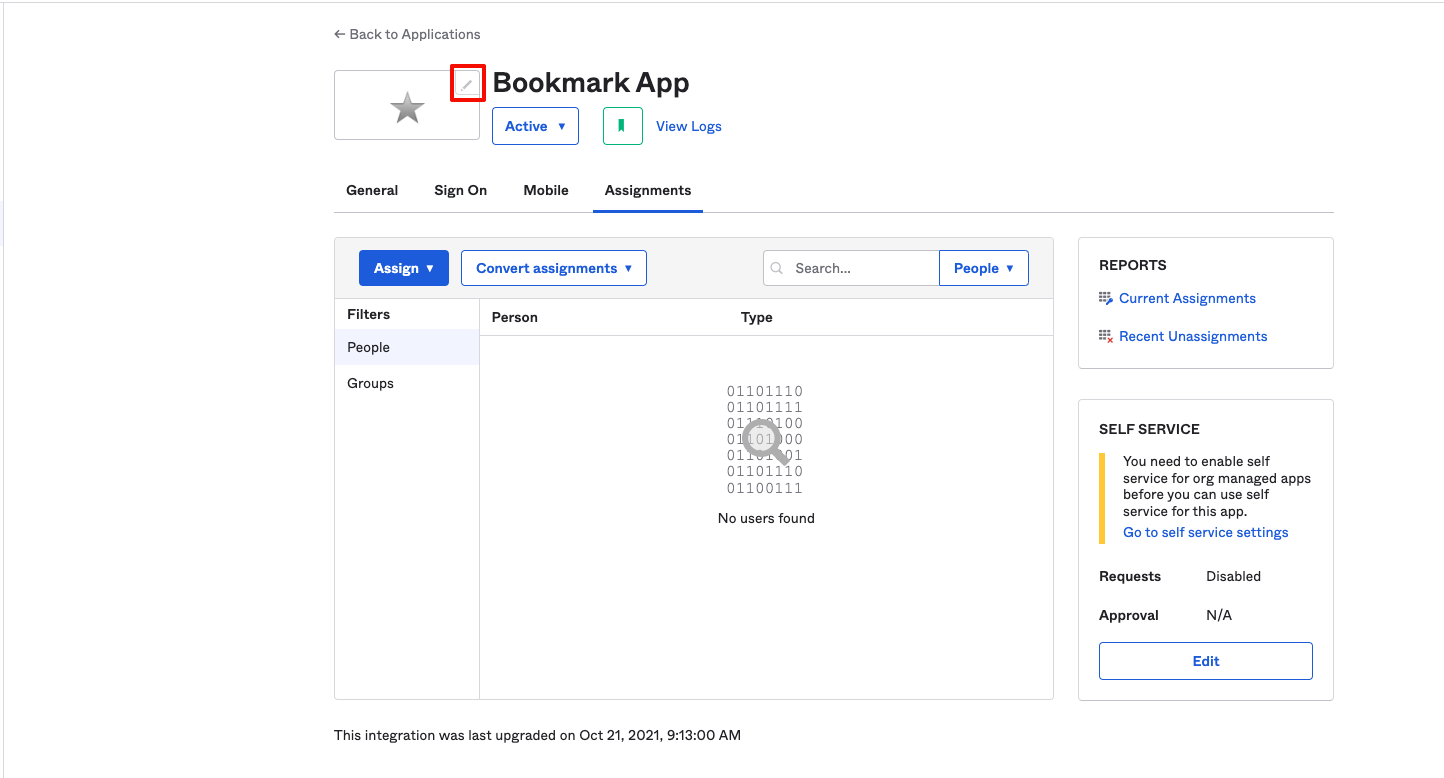Switch to the Mobile tab
Screen dimensions: 1444x778
pos(545,190)
